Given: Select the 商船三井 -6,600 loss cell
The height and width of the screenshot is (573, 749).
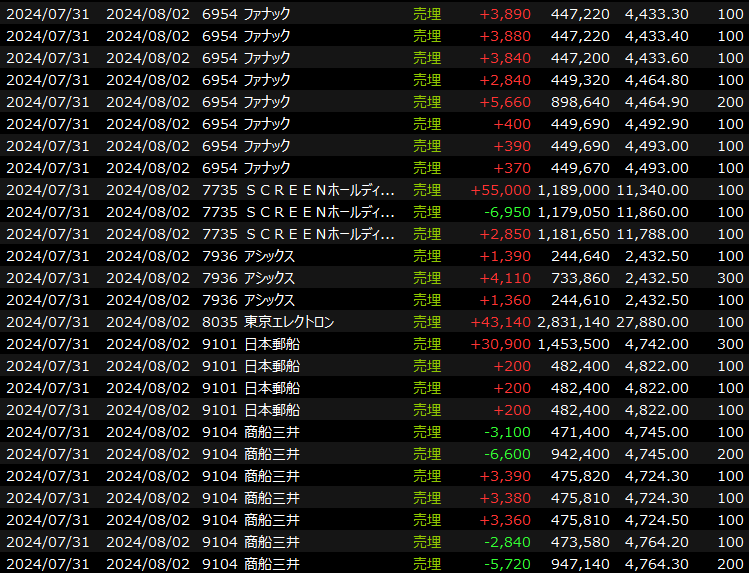Looking at the screenshot, I should [x=510, y=454].
